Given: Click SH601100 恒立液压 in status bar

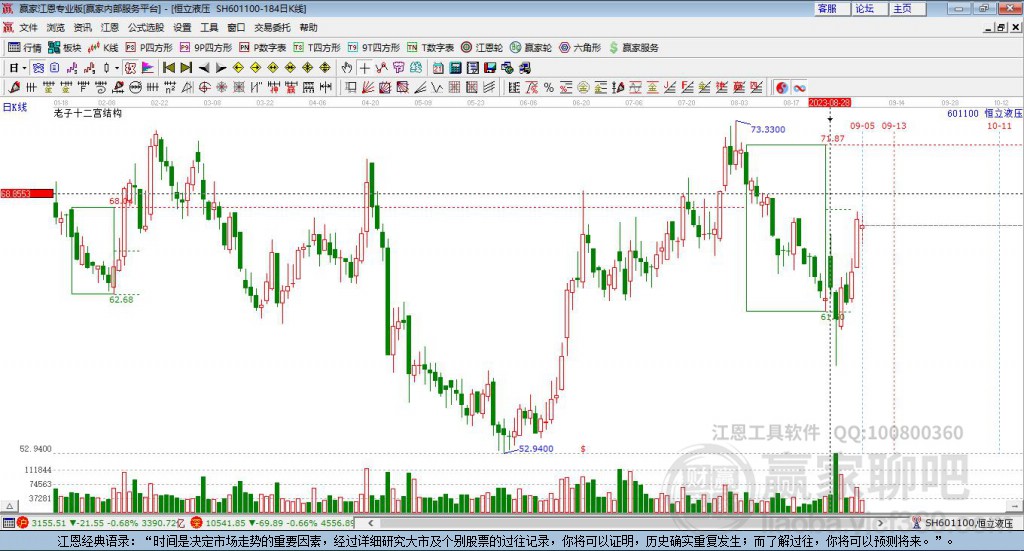Looking at the screenshot, I should coord(968,523).
